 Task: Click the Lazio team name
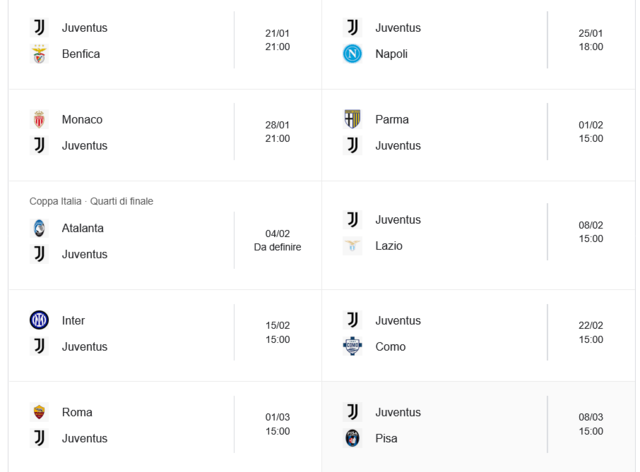[389, 246]
